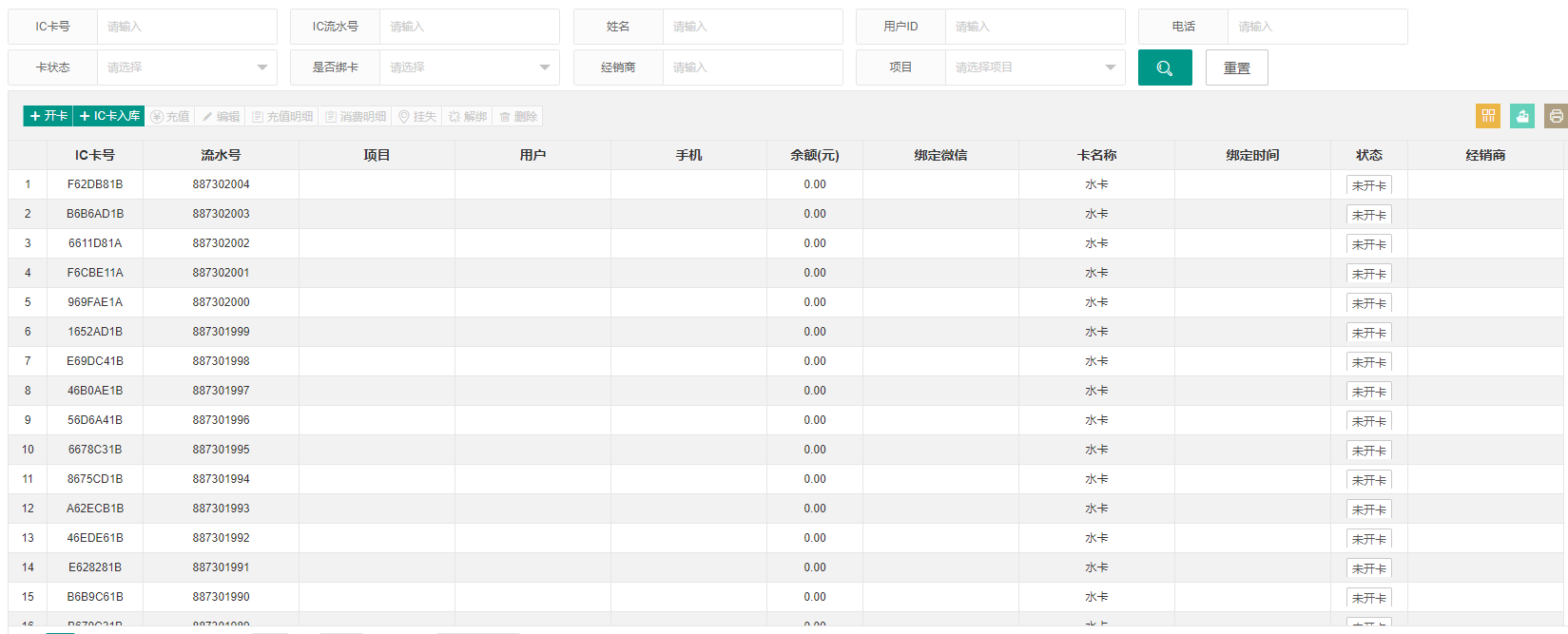Click 未开卡 status in row F62DB81B

(1369, 185)
